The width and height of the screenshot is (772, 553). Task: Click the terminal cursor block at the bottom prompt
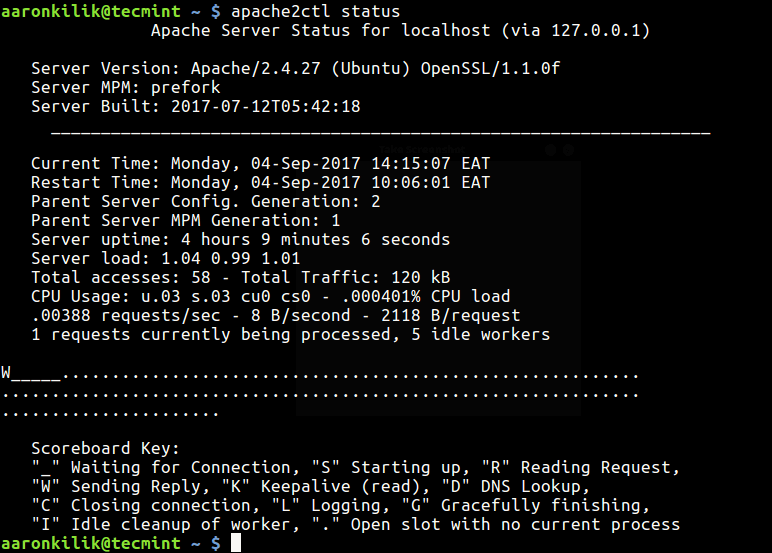tap(236, 543)
